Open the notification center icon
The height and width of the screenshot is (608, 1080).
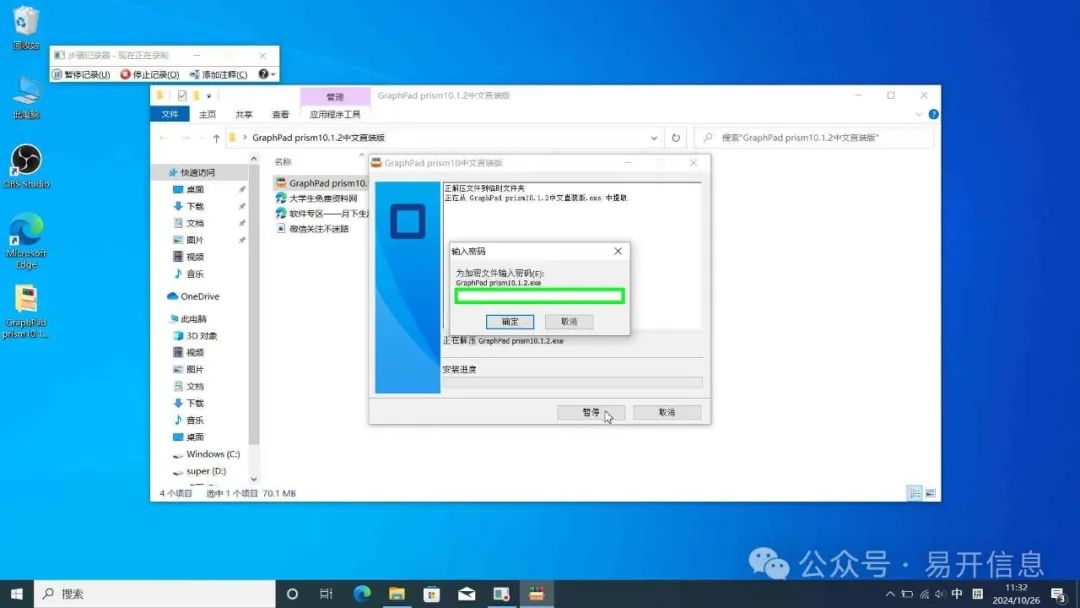1059,594
